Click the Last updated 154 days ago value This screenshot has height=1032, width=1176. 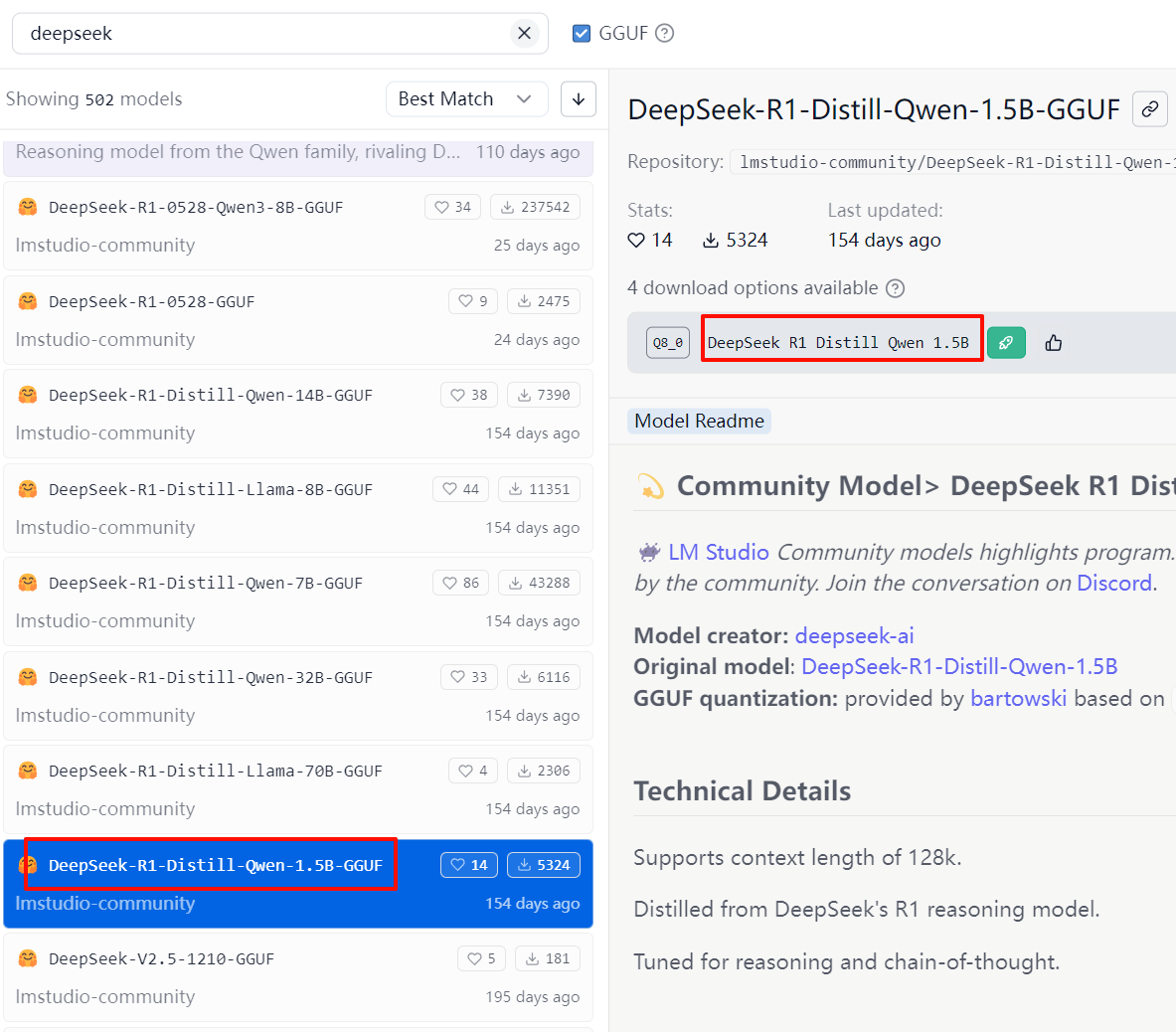[x=885, y=240]
